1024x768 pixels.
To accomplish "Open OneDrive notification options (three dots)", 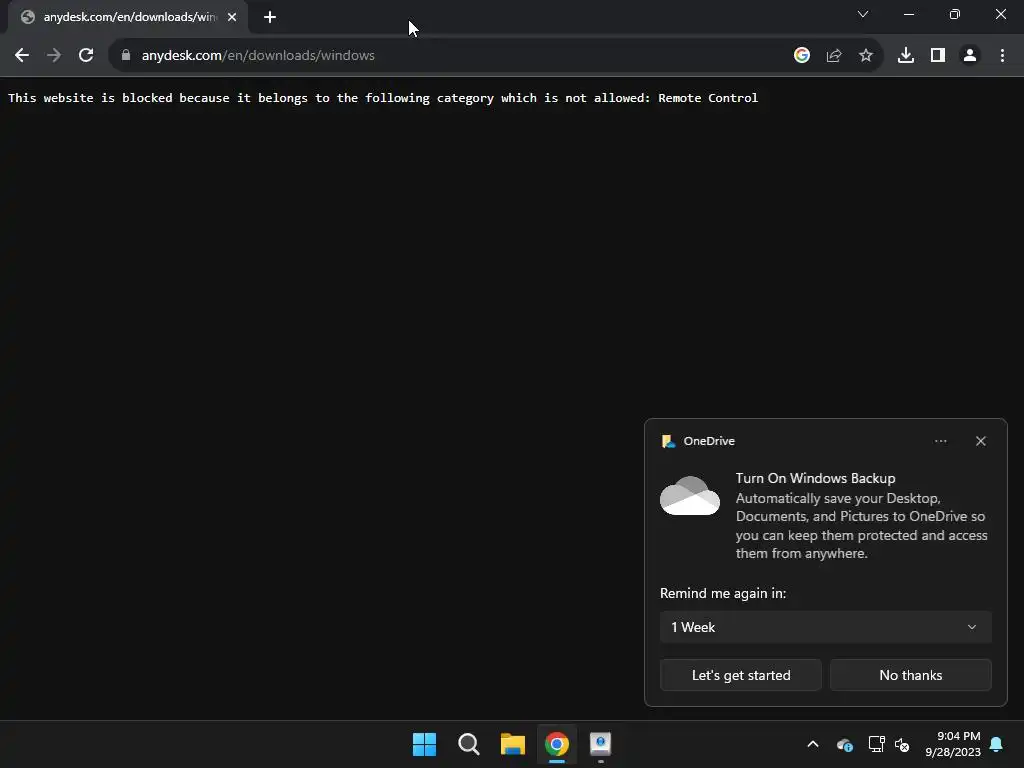I will [940, 441].
